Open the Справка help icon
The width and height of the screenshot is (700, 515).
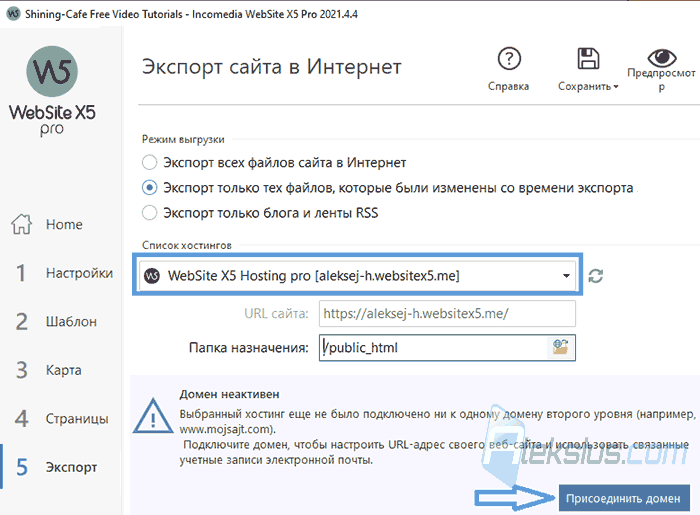pyautogui.click(x=509, y=58)
